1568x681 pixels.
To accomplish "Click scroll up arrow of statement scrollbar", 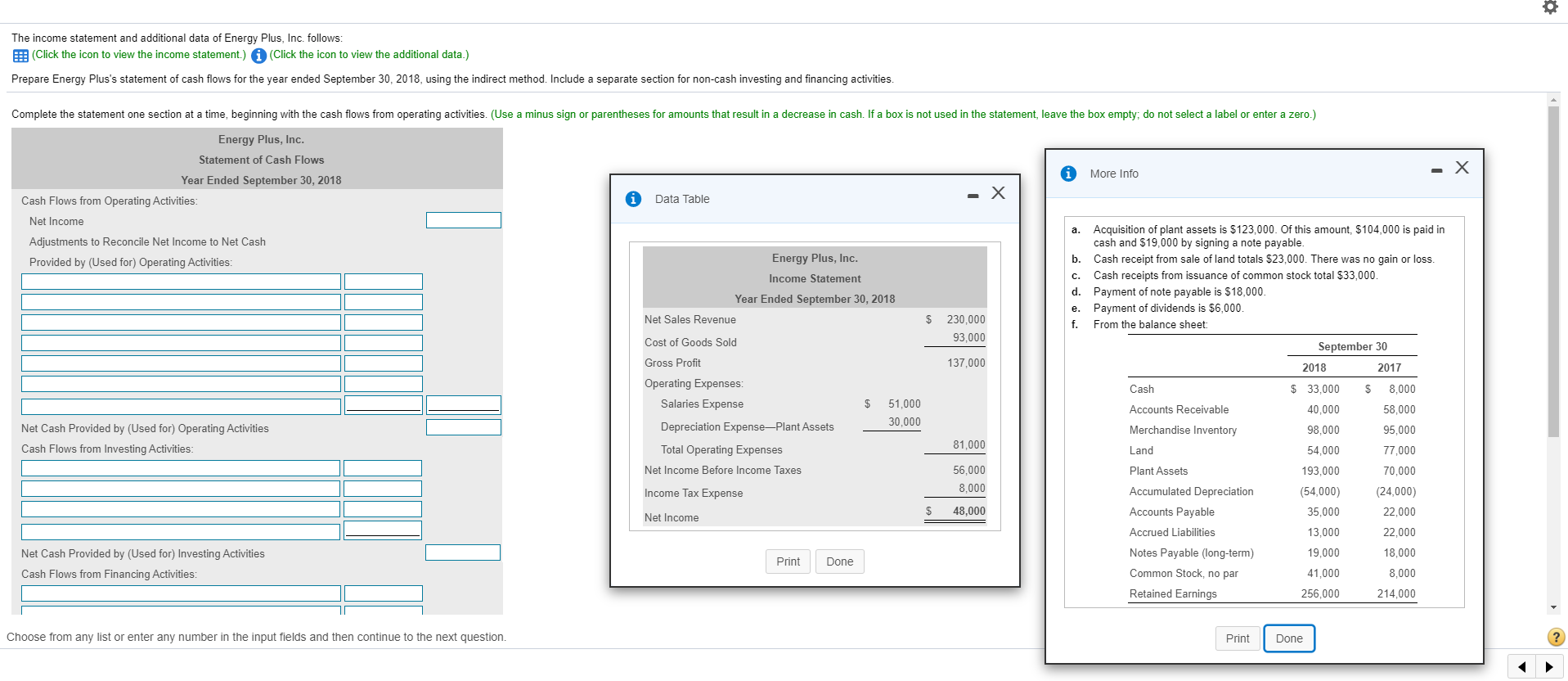I will [1554, 100].
